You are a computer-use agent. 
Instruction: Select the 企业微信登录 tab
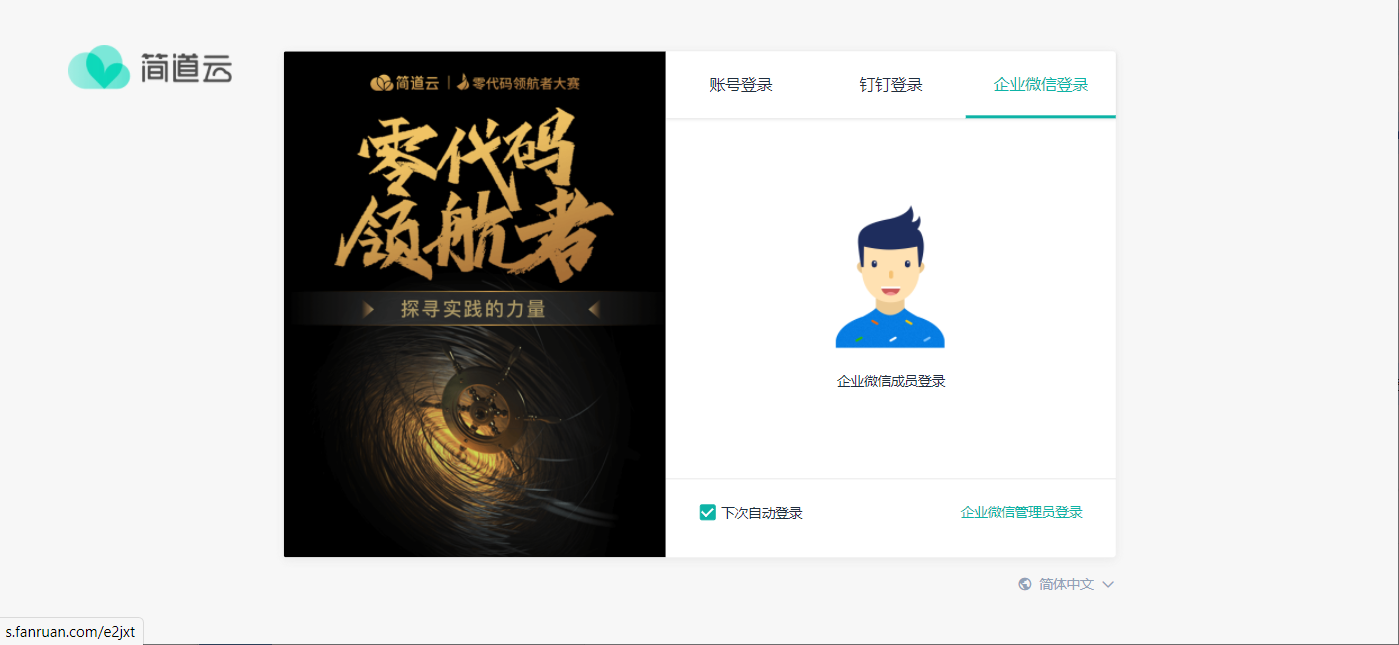(x=1041, y=85)
